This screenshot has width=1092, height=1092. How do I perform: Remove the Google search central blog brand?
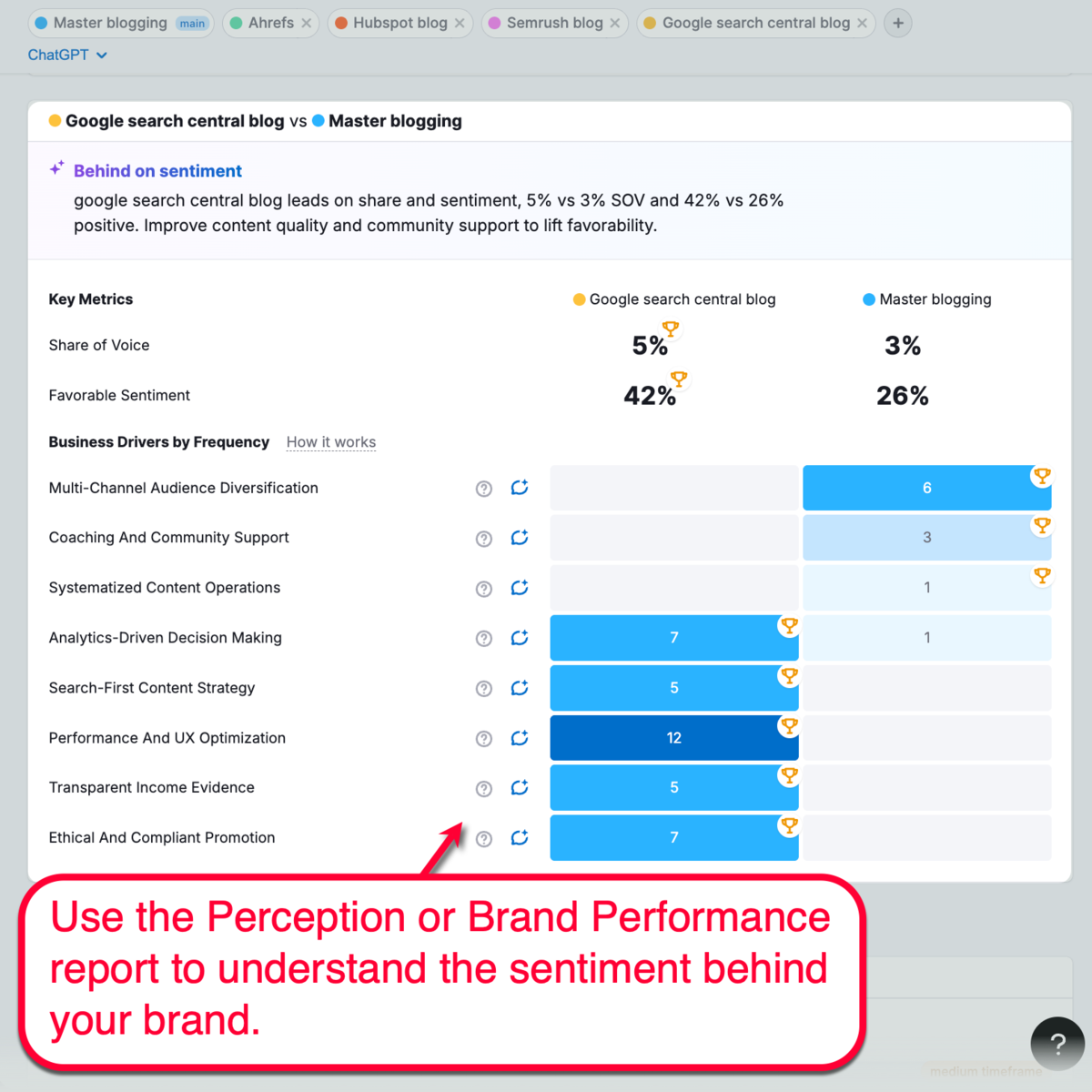863,23
